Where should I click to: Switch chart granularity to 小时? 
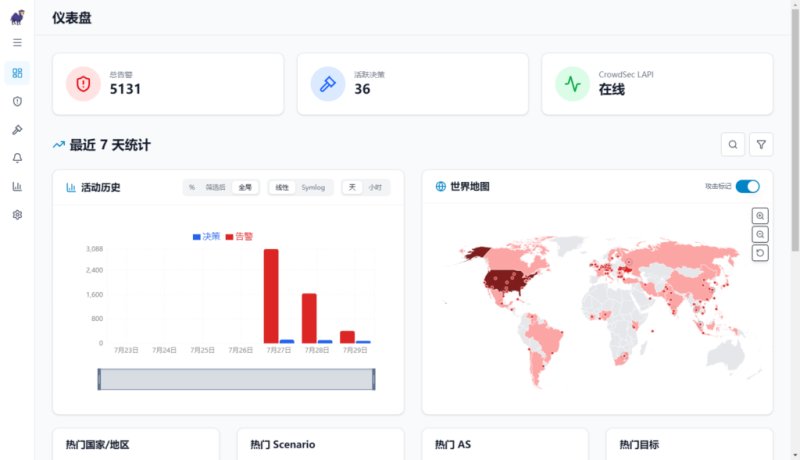pos(375,188)
